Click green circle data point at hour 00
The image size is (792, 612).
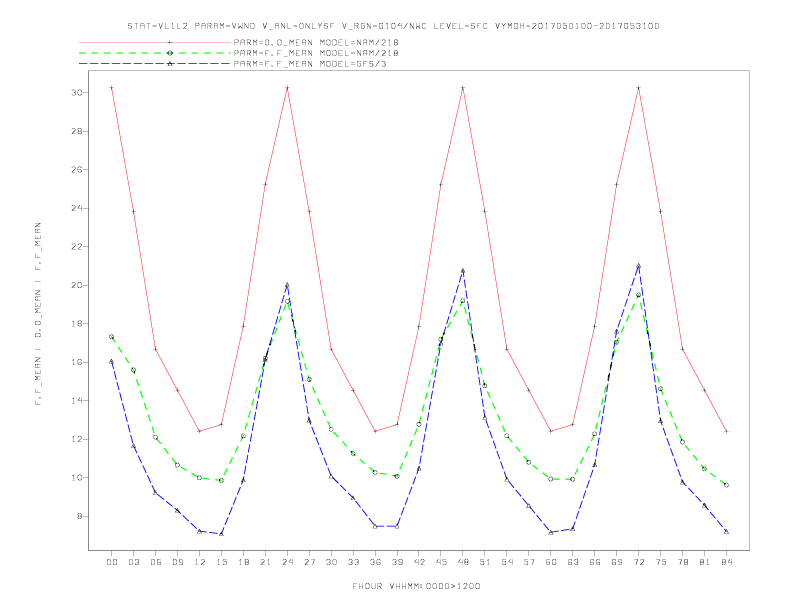click(112, 337)
